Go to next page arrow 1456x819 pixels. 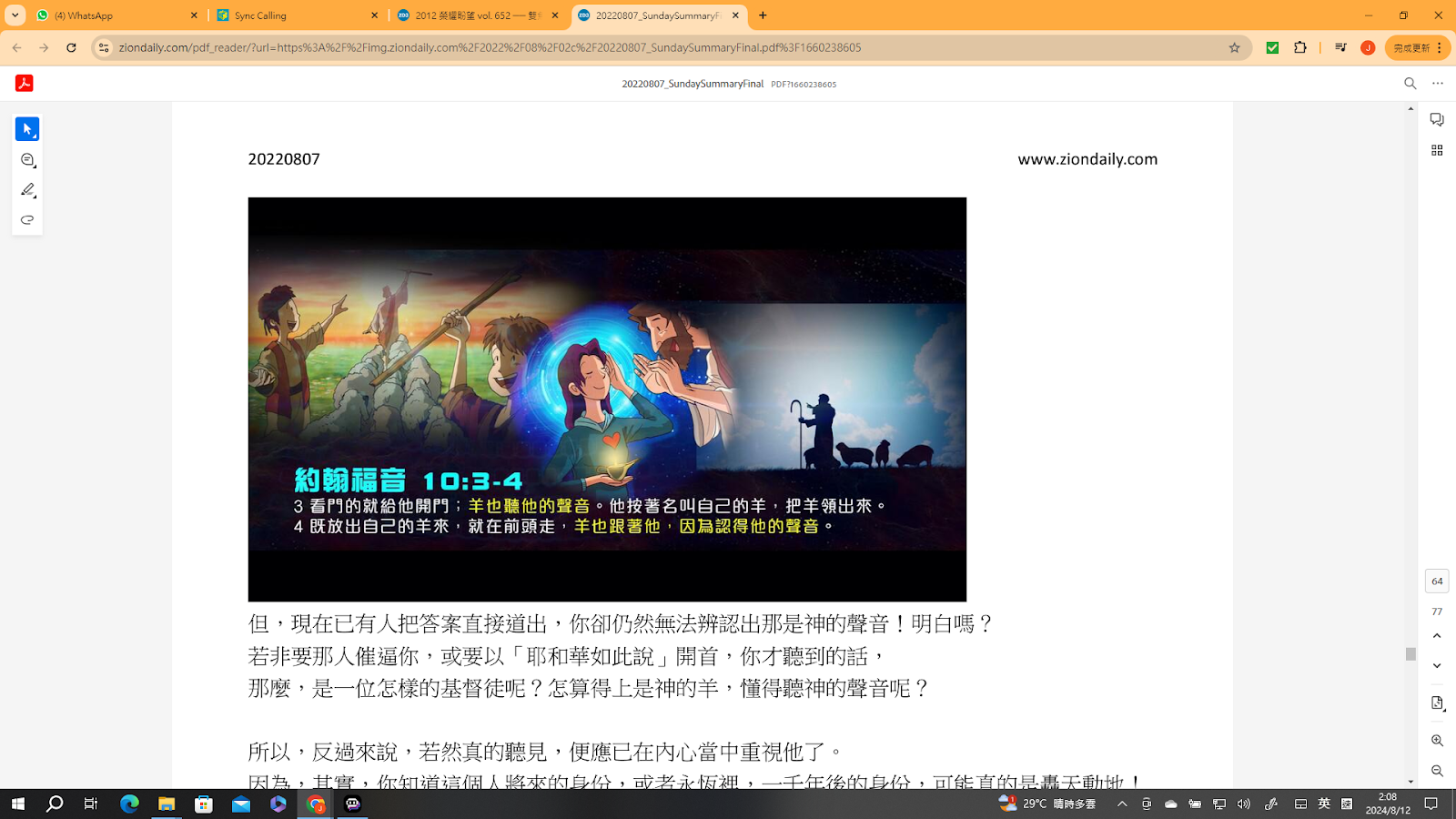[x=1437, y=666]
